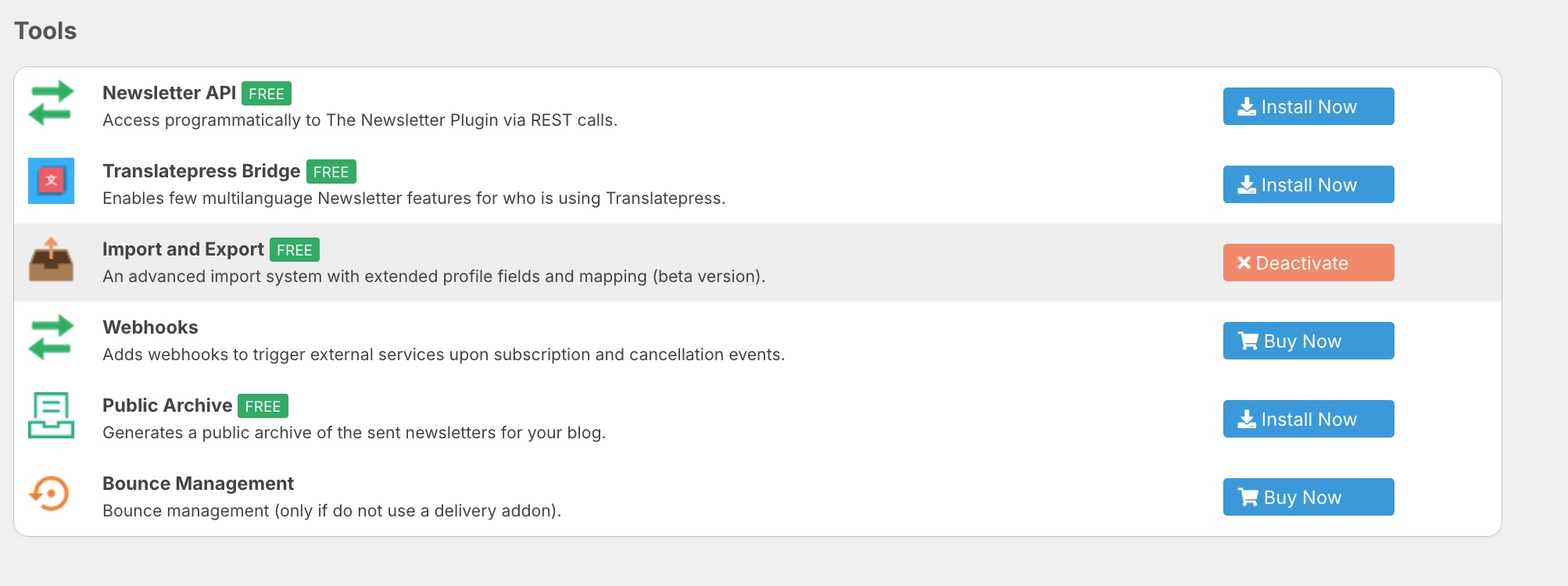Click the Import and Export box icon
1568x586 pixels.
click(x=51, y=259)
